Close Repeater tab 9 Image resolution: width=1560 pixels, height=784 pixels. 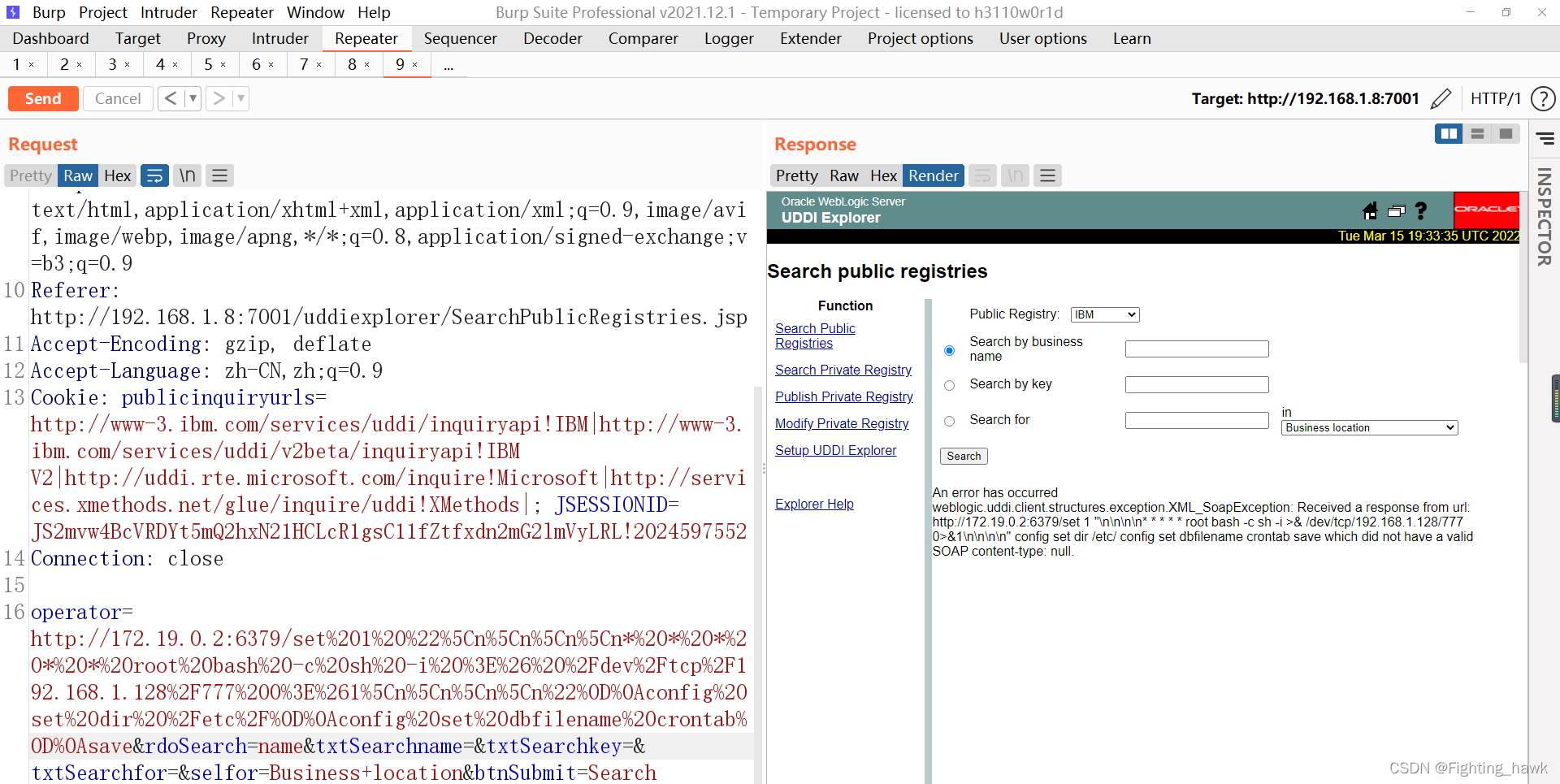415,64
